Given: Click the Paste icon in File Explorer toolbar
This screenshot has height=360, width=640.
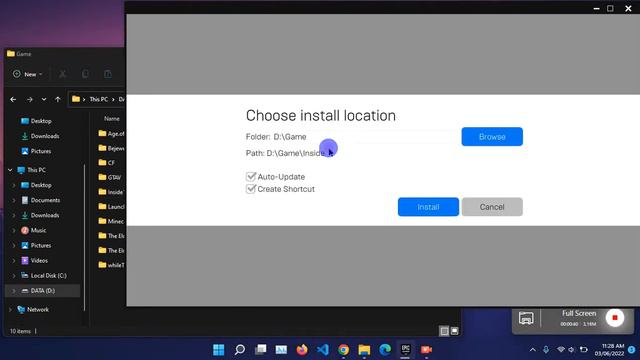Looking at the screenshot, I should pos(108,74).
